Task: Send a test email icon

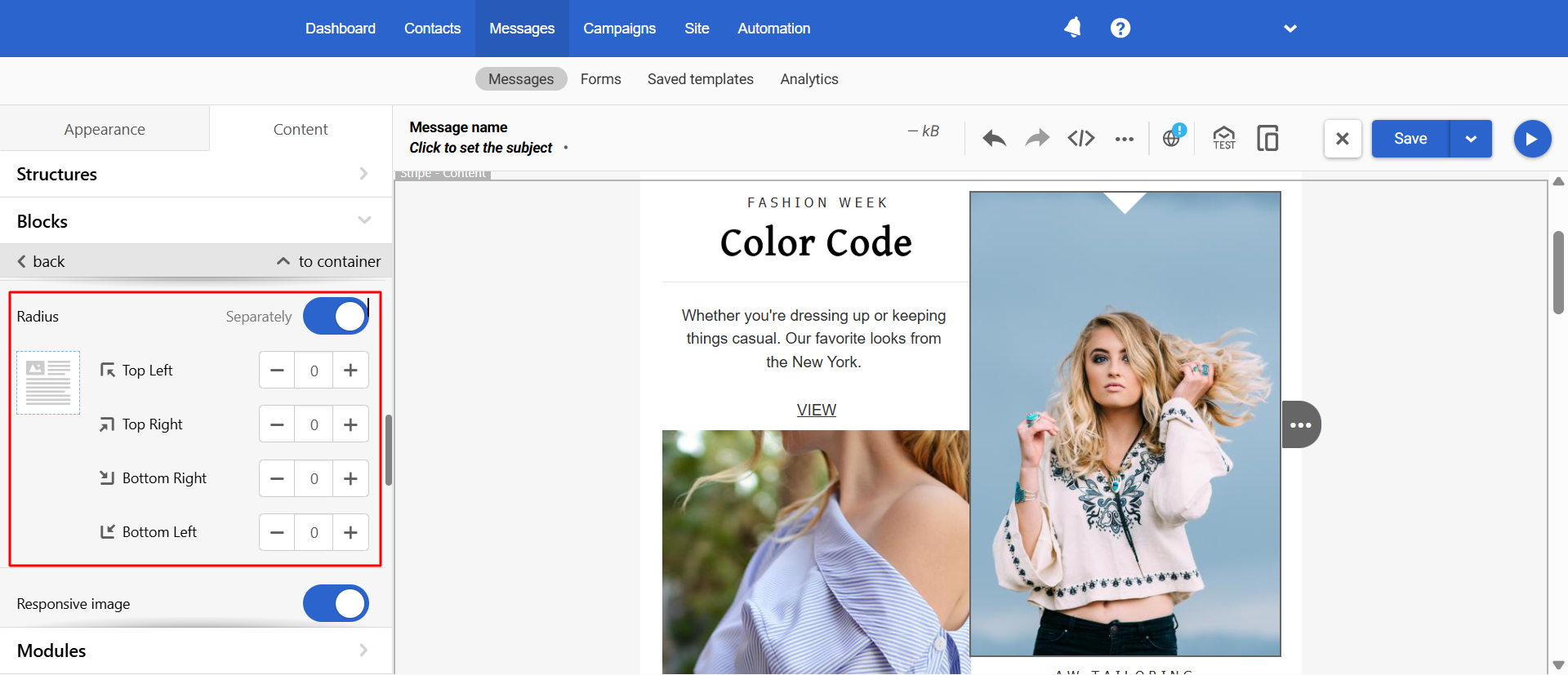Action: tap(1224, 138)
